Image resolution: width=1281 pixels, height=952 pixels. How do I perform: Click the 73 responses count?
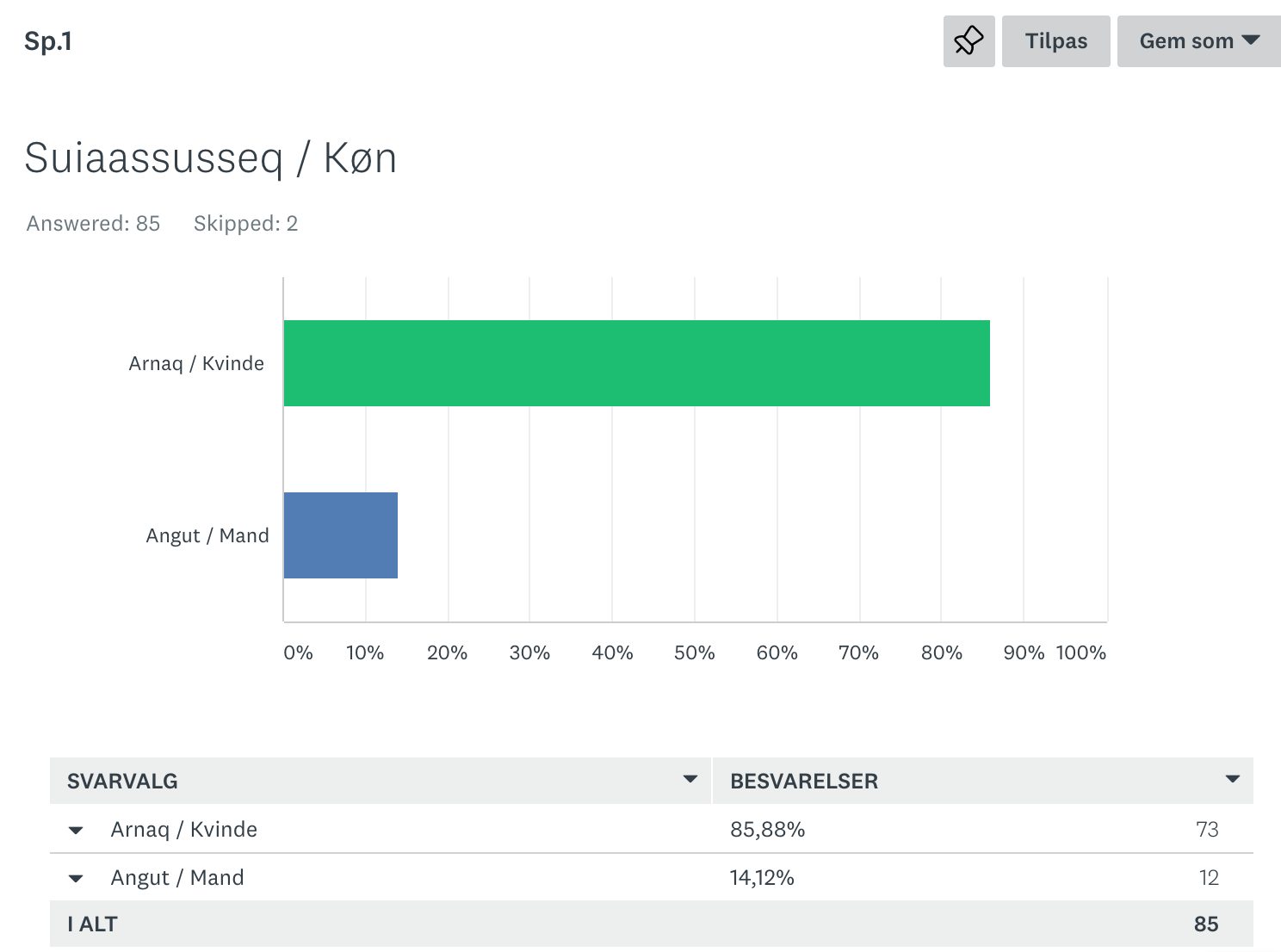1207,830
